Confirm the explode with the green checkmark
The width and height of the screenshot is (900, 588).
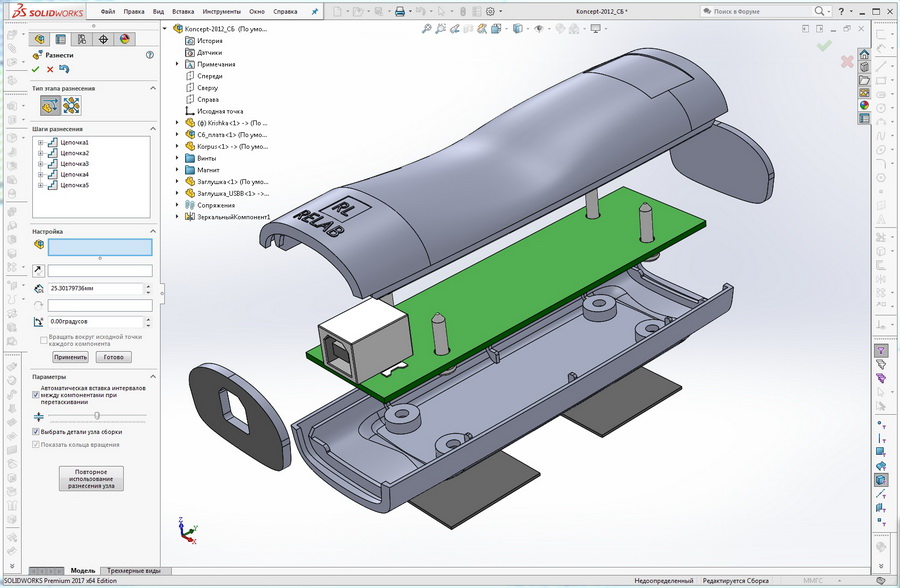[x=36, y=69]
